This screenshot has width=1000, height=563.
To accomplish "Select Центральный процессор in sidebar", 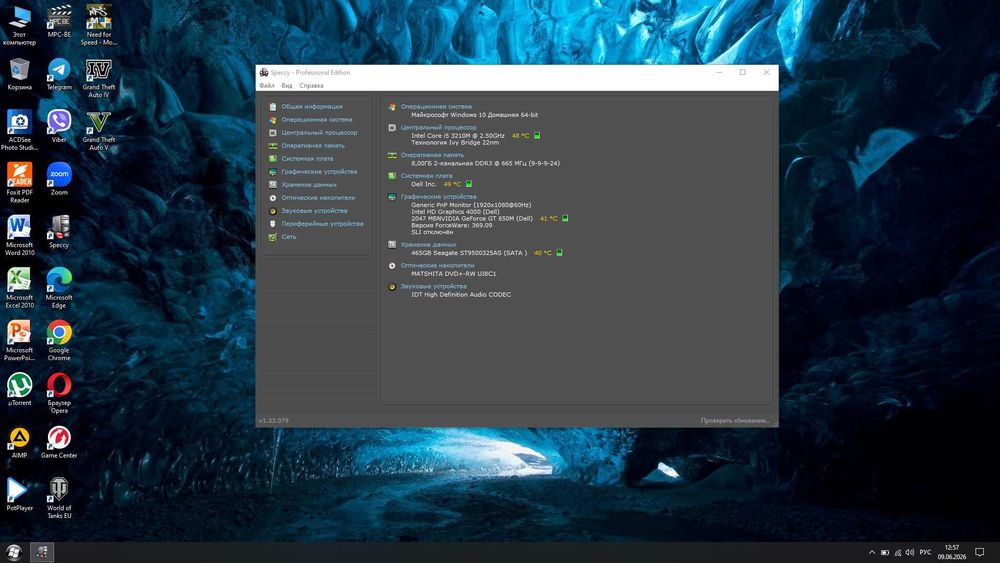I will pyautogui.click(x=319, y=133).
